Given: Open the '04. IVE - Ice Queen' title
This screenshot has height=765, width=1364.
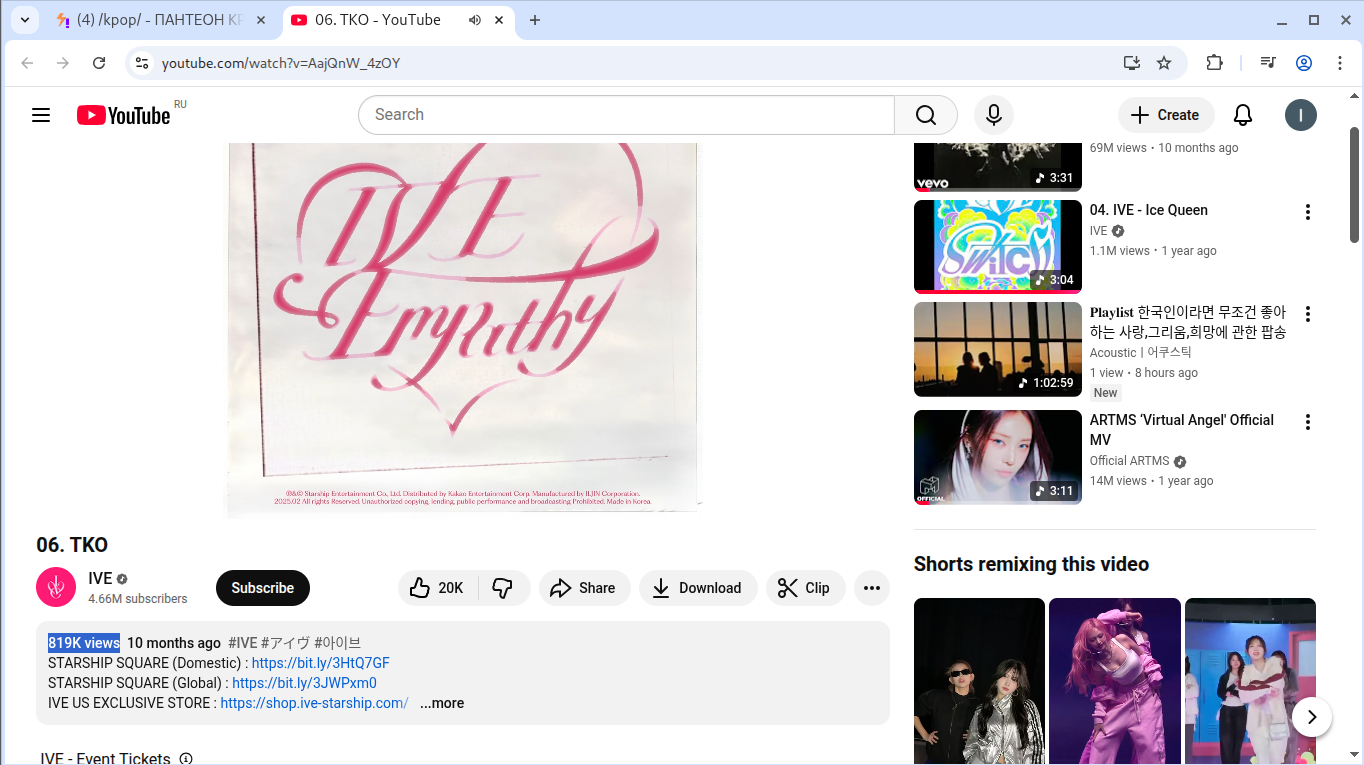Looking at the screenshot, I should (1149, 210).
